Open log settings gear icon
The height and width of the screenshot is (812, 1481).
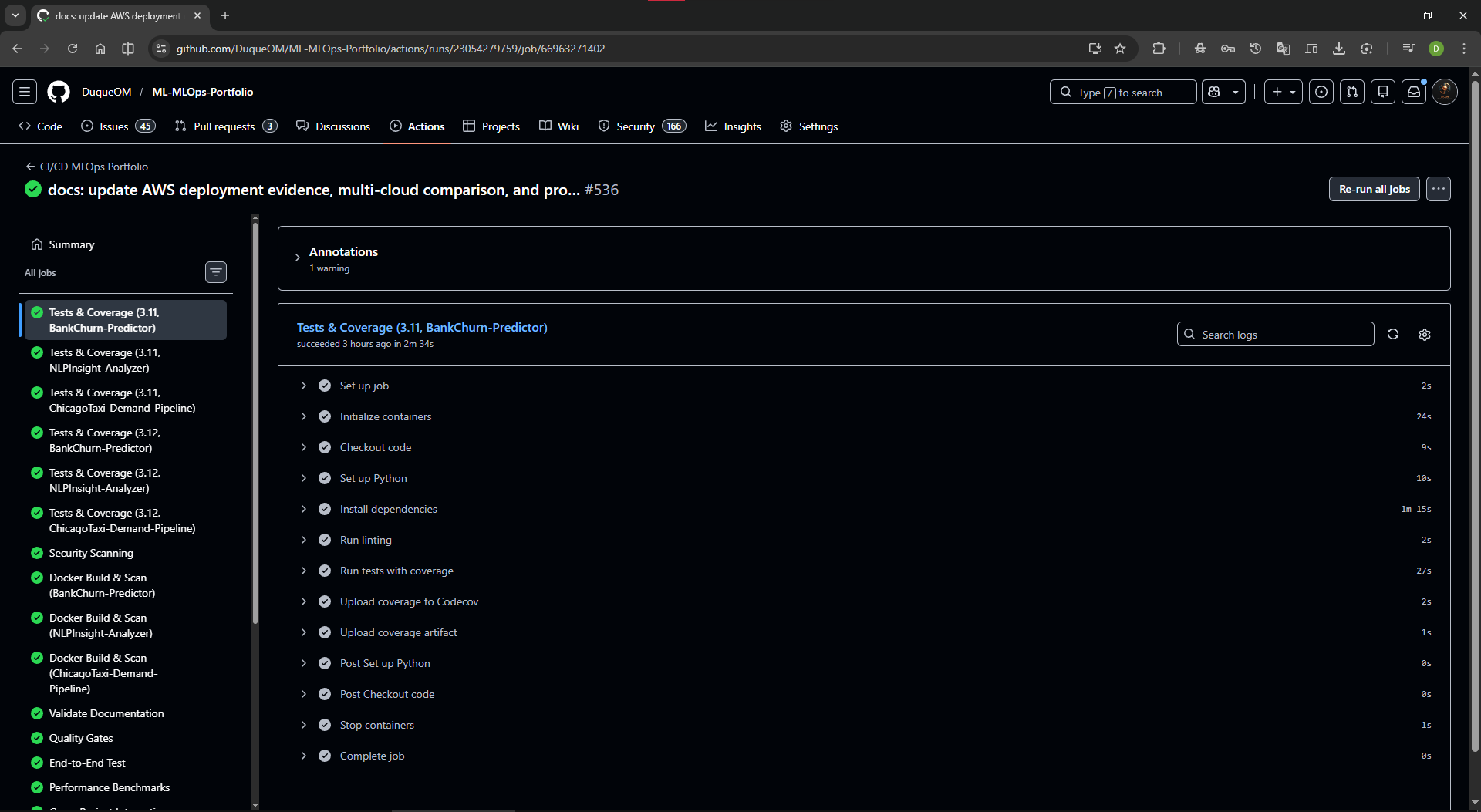1425,334
